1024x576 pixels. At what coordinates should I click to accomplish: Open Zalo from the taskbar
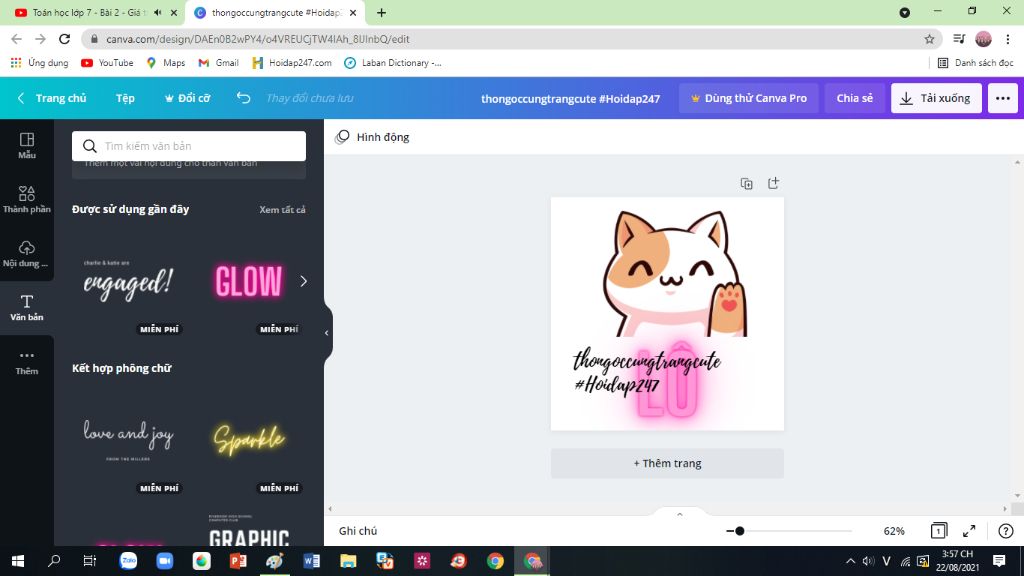[129, 561]
